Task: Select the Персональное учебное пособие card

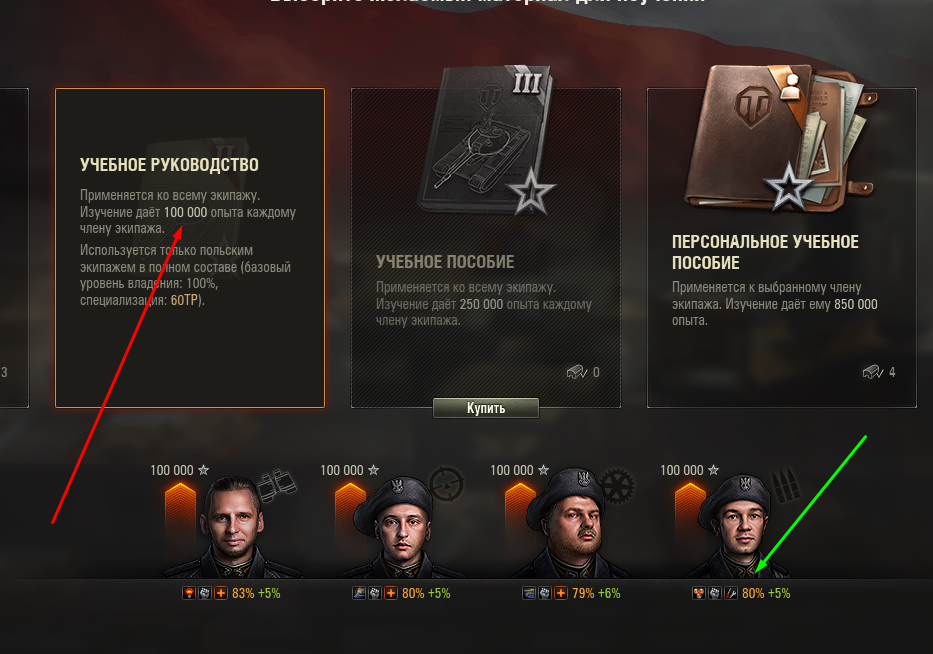Action: (x=782, y=248)
